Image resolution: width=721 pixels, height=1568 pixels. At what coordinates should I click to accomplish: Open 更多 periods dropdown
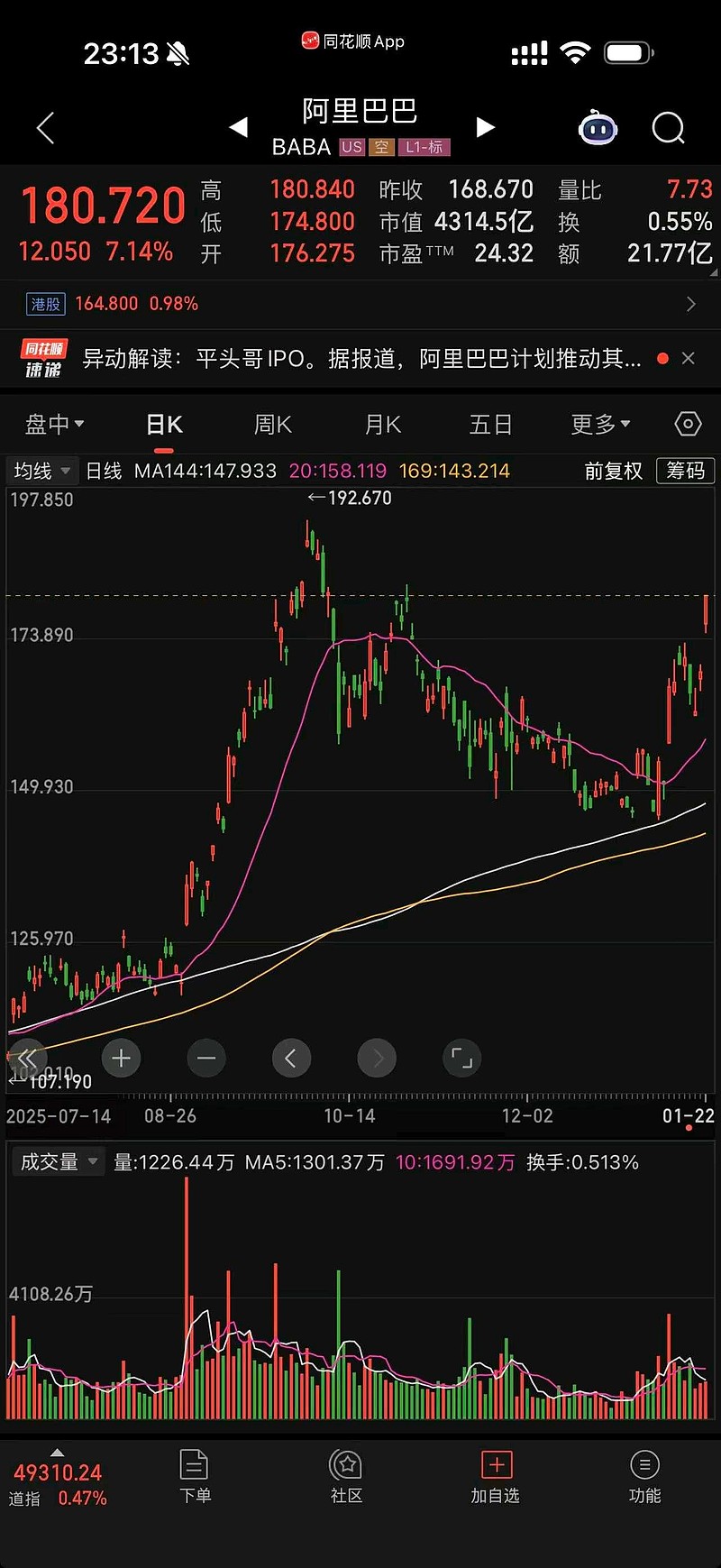click(x=600, y=424)
